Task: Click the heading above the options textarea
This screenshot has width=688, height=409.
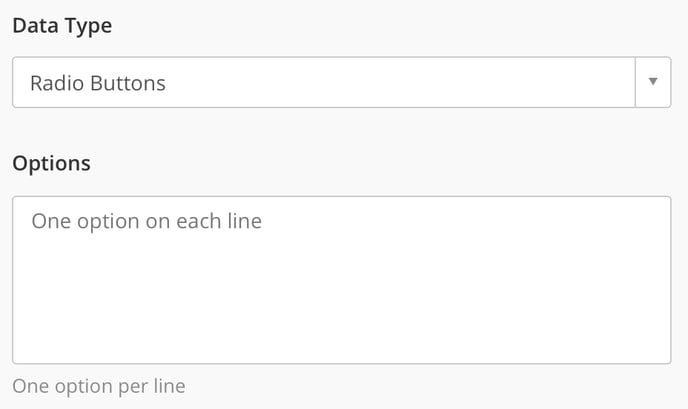Action: tap(51, 163)
